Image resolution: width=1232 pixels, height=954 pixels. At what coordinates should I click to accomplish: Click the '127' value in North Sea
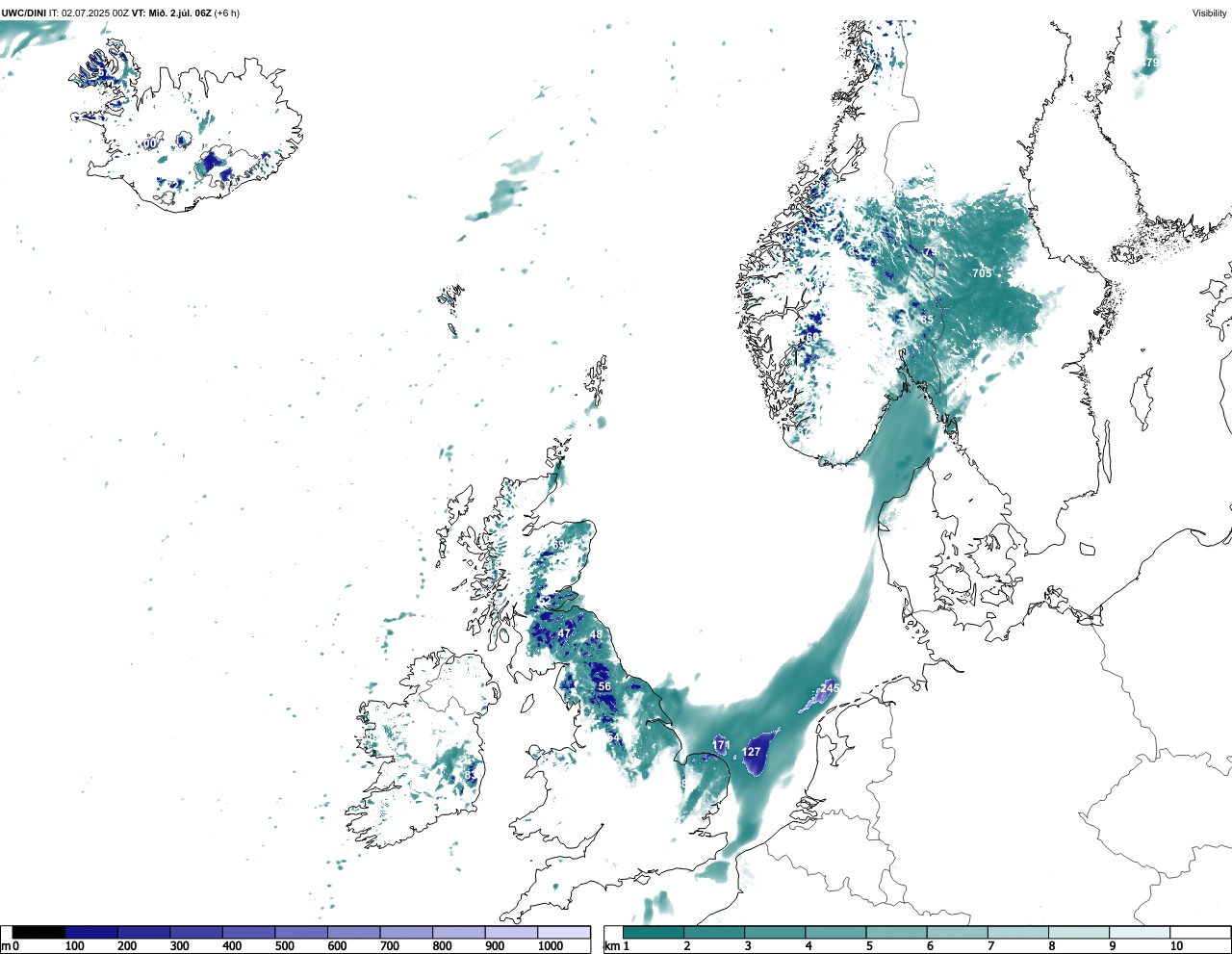pos(752,752)
